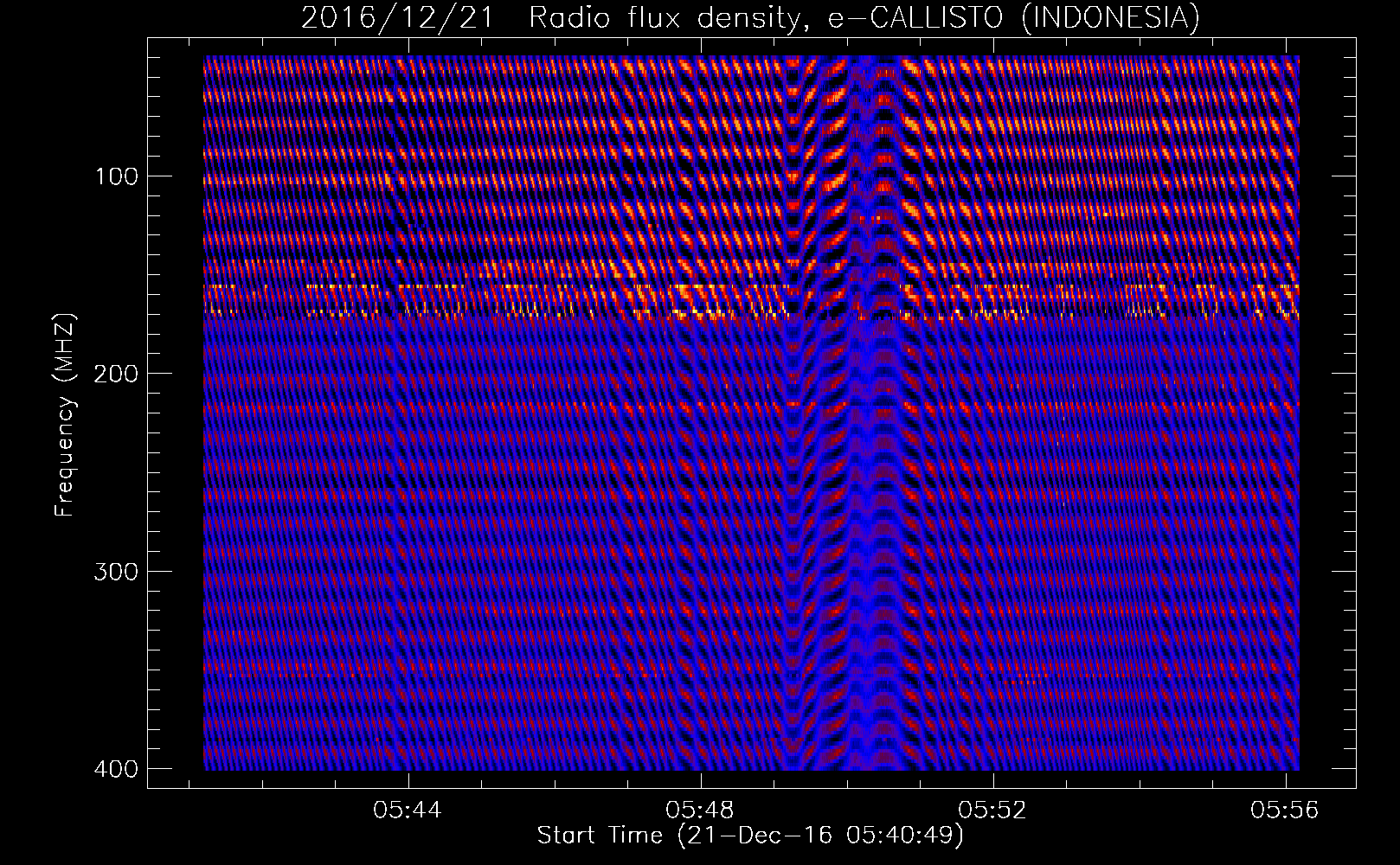Click the 'Frequency (MHZ)' axis label
Screen dimensions: 1400x865
point(65,414)
